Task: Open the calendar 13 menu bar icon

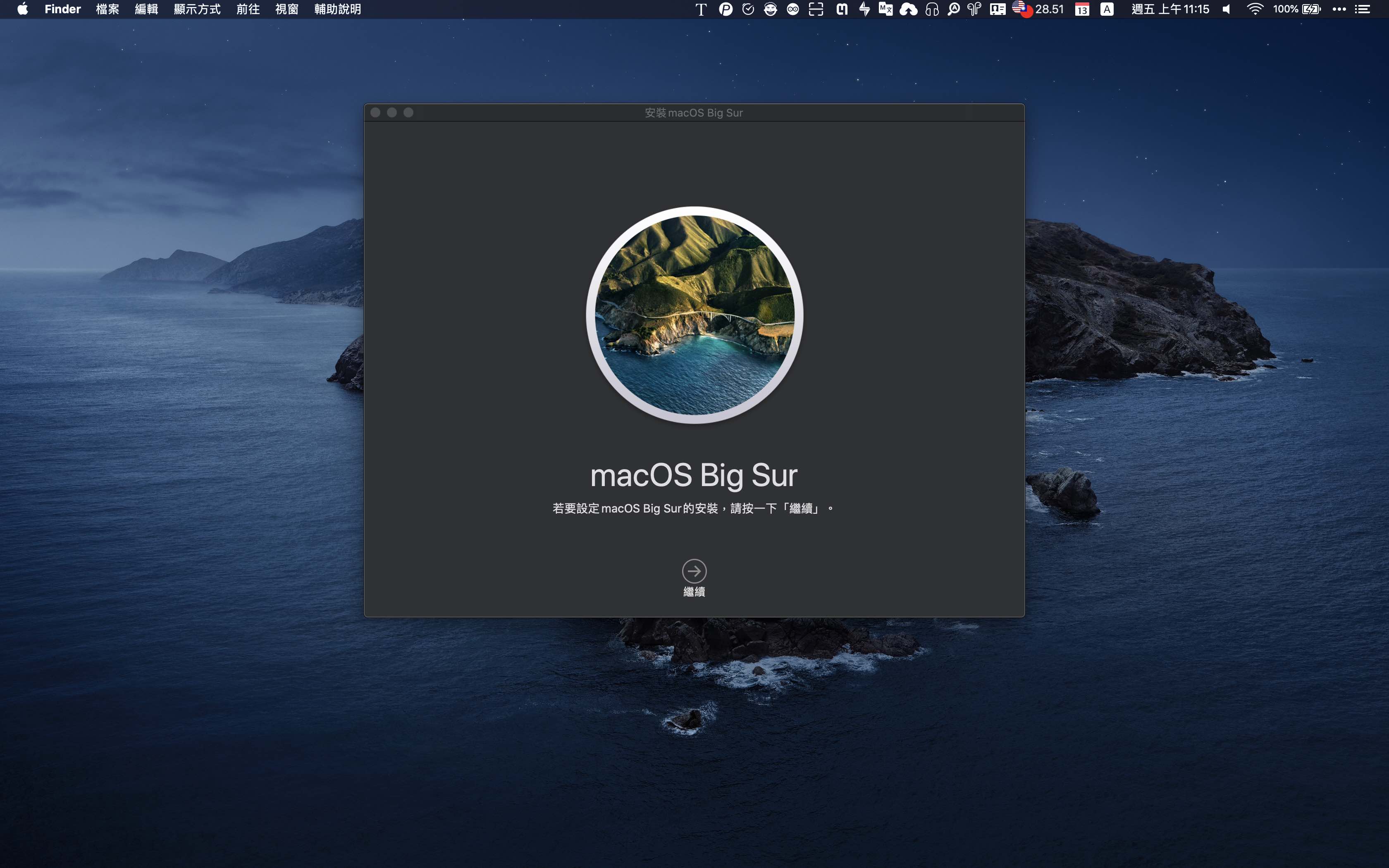Action: tap(1082, 9)
